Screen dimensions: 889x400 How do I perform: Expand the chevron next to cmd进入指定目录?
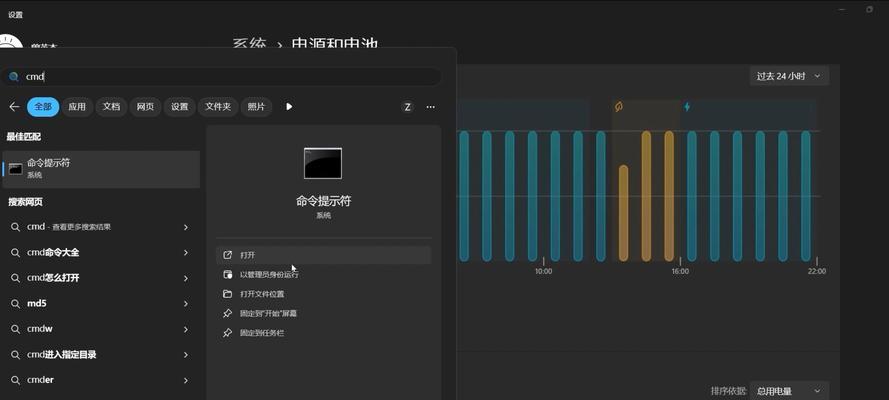pyautogui.click(x=185, y=355)
